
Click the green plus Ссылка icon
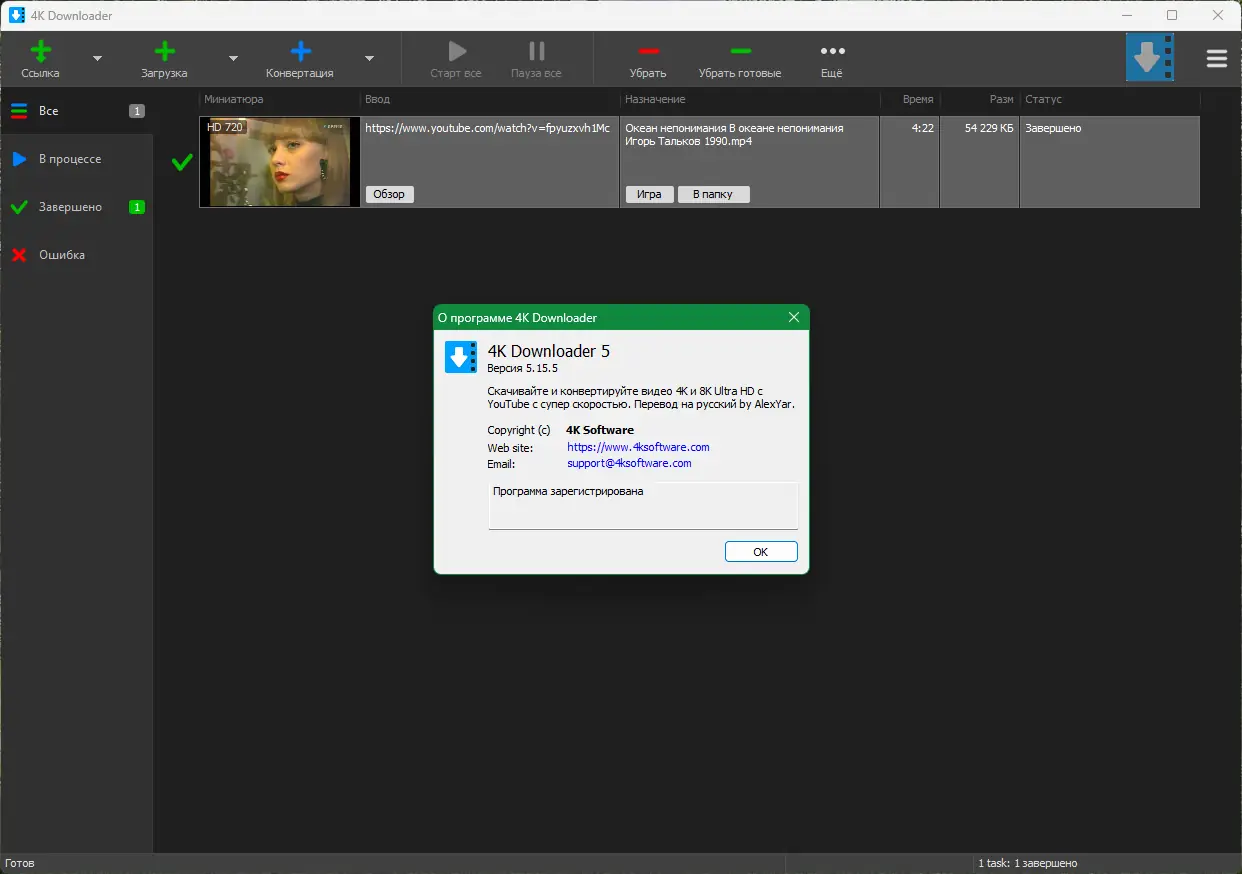click(x=41, y=51)
